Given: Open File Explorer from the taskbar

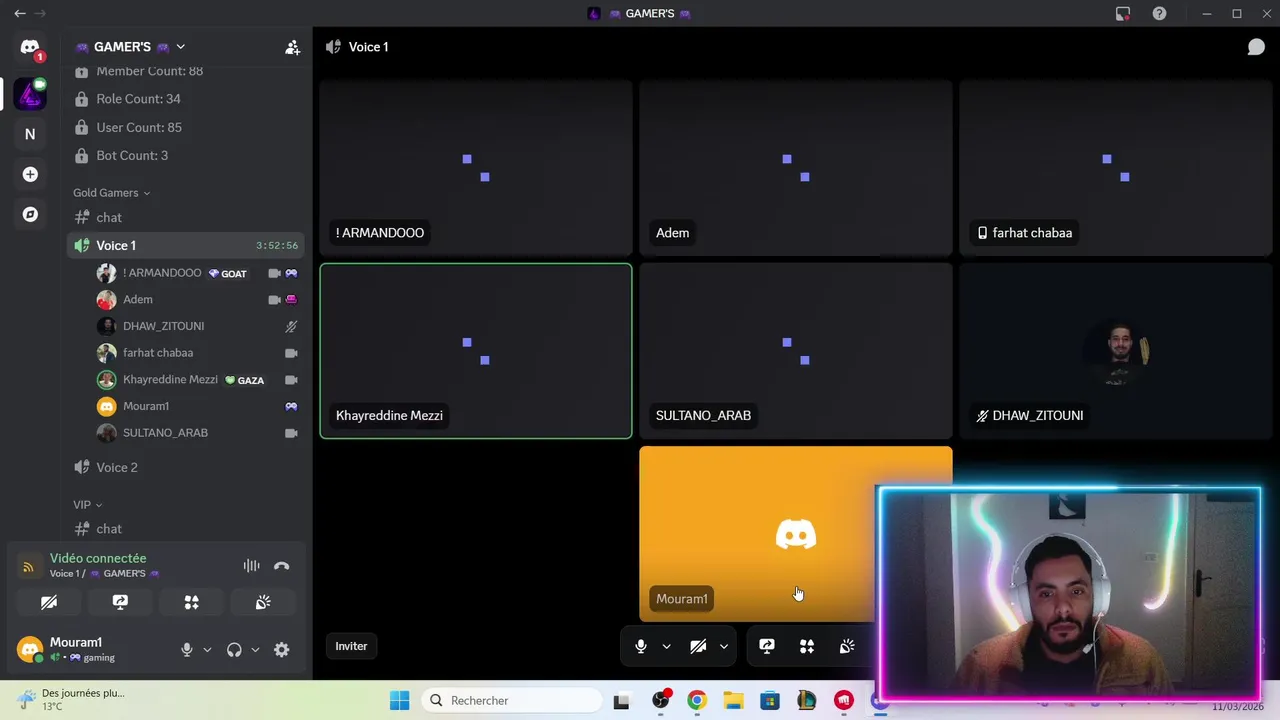Looking at the screenshot, I should tap(733, 701).
